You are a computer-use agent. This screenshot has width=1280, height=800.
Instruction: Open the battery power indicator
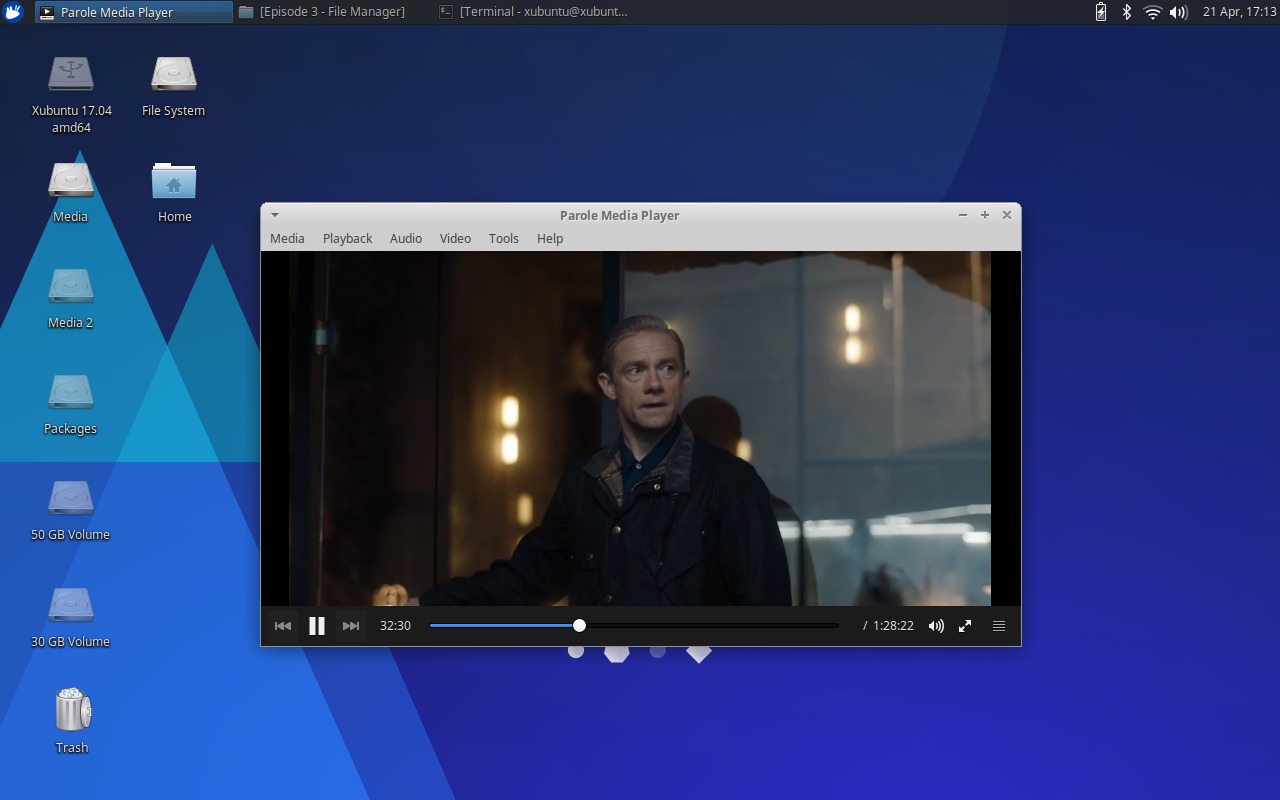[x=1101, y=12]
